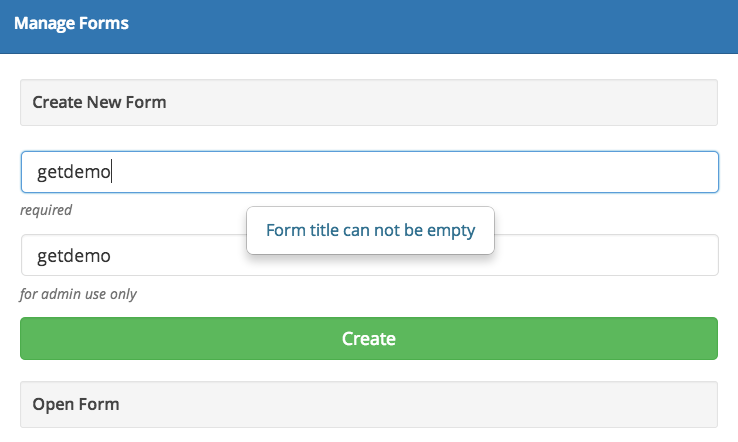Focus the first getdemo form title field
Image resolution: width=738 pixels, height=442 pixels.
coord(369,172)
